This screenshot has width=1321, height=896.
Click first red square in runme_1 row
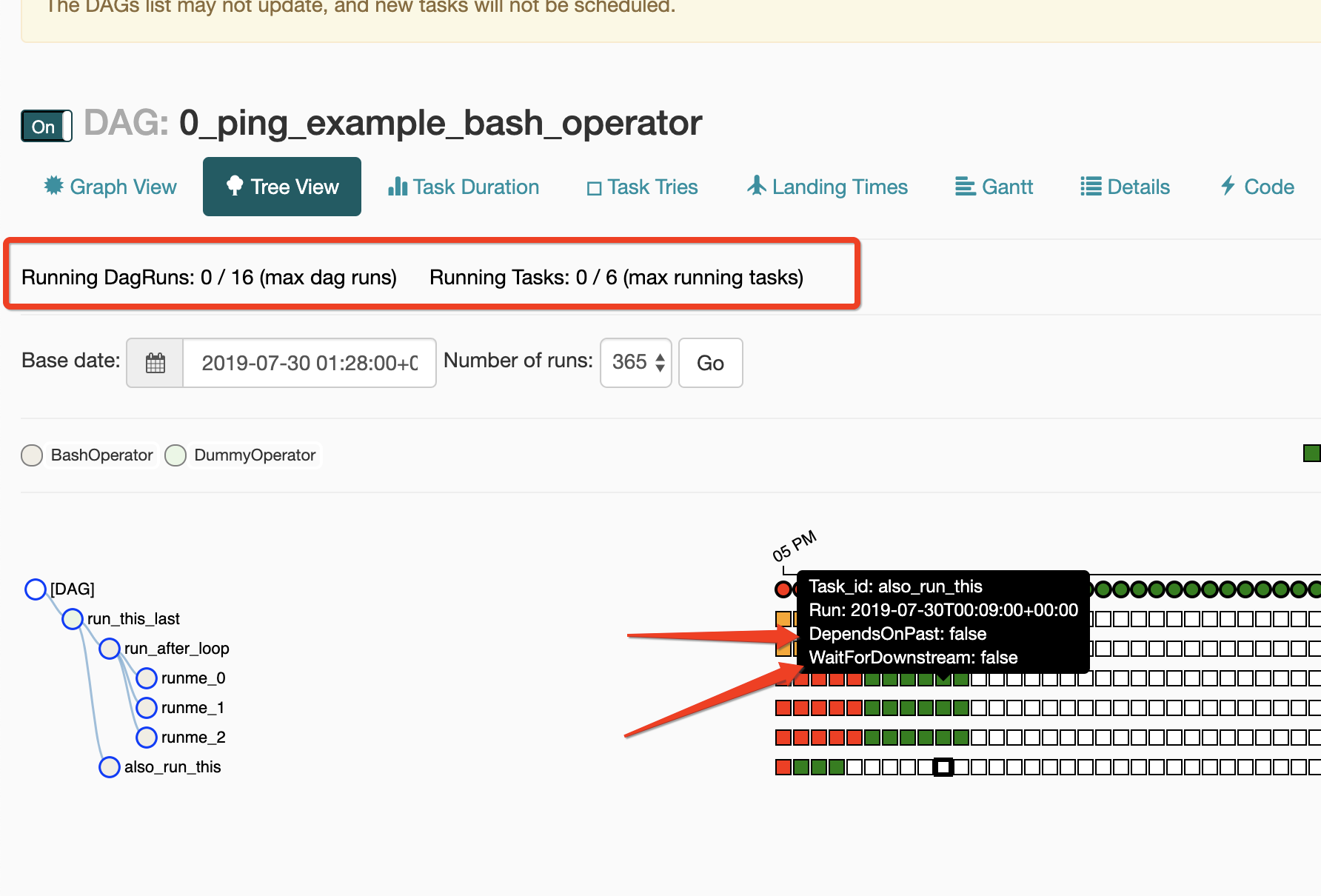tap(783, 708)
